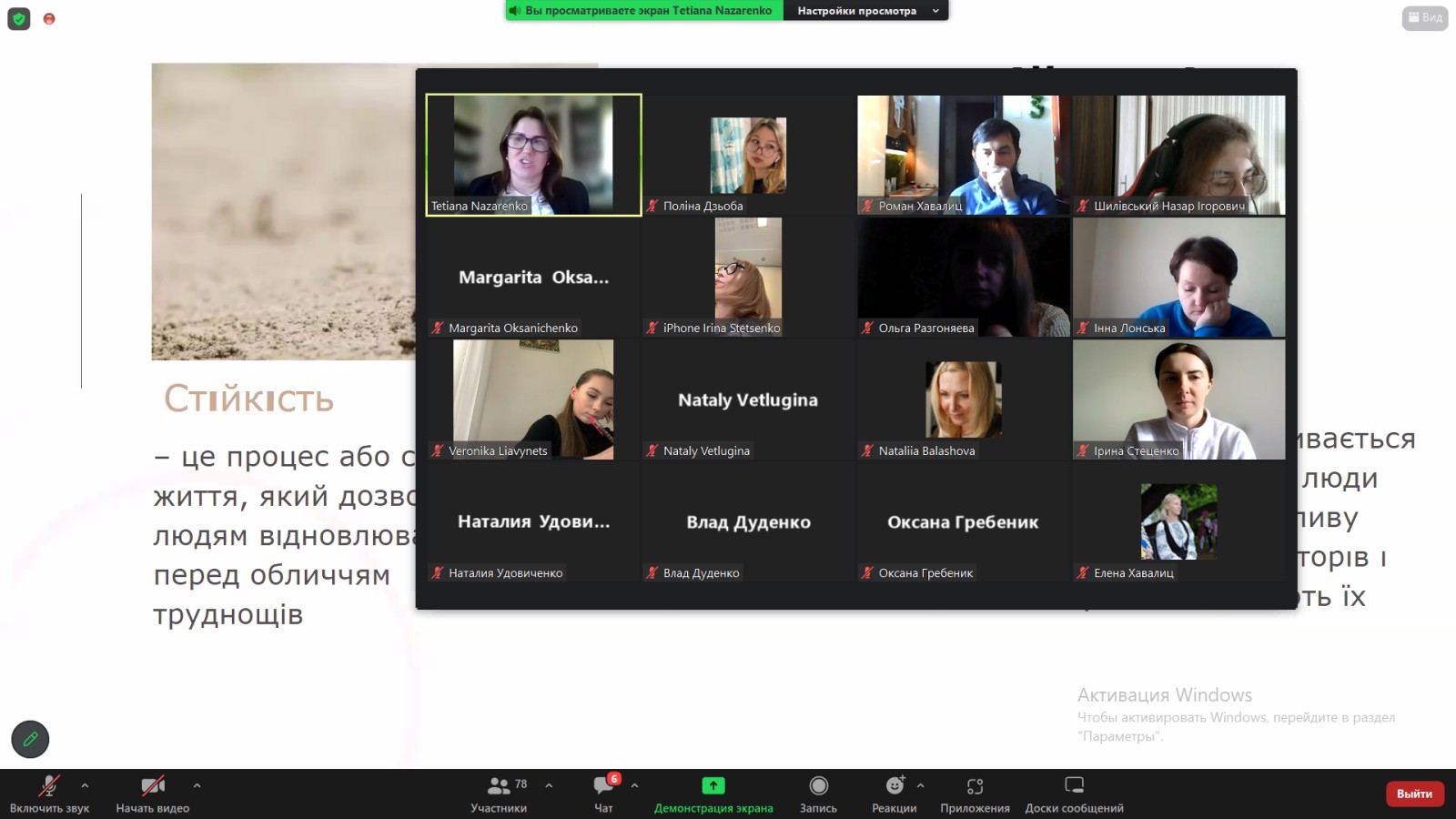
Task: Start video with Начать видео button
Action: tap(152, 794)
